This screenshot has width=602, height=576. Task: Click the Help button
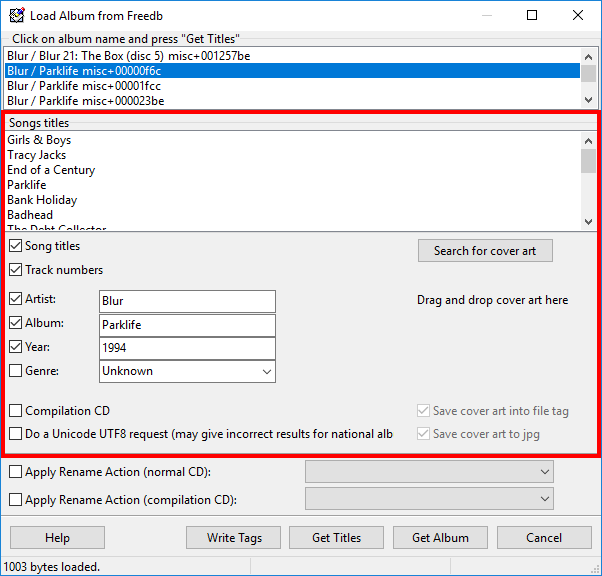[x=57, y=538]
